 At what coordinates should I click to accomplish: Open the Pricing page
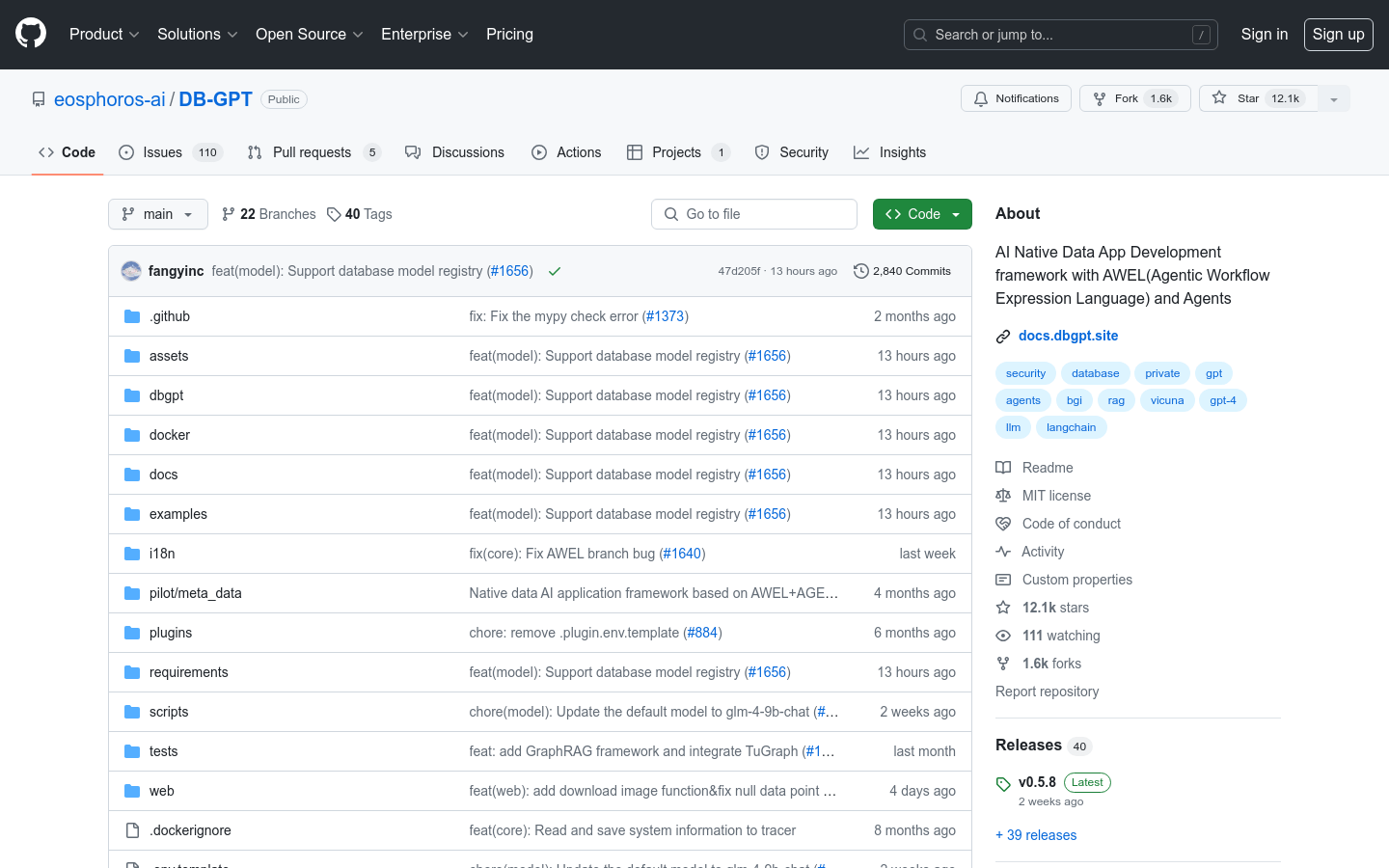(x=509, y=35)
